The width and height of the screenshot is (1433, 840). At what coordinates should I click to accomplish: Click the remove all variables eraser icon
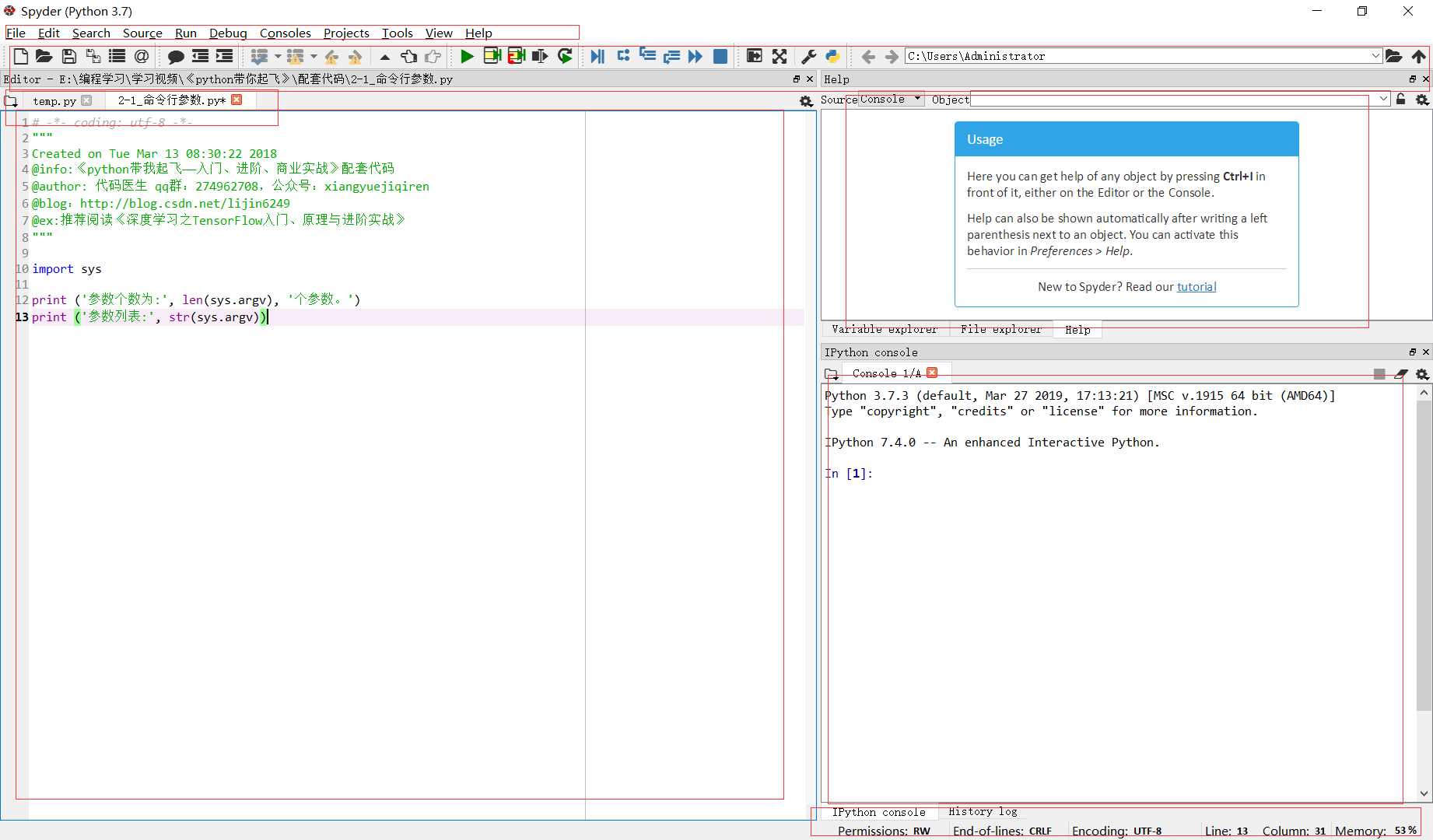pos(1401,374)
